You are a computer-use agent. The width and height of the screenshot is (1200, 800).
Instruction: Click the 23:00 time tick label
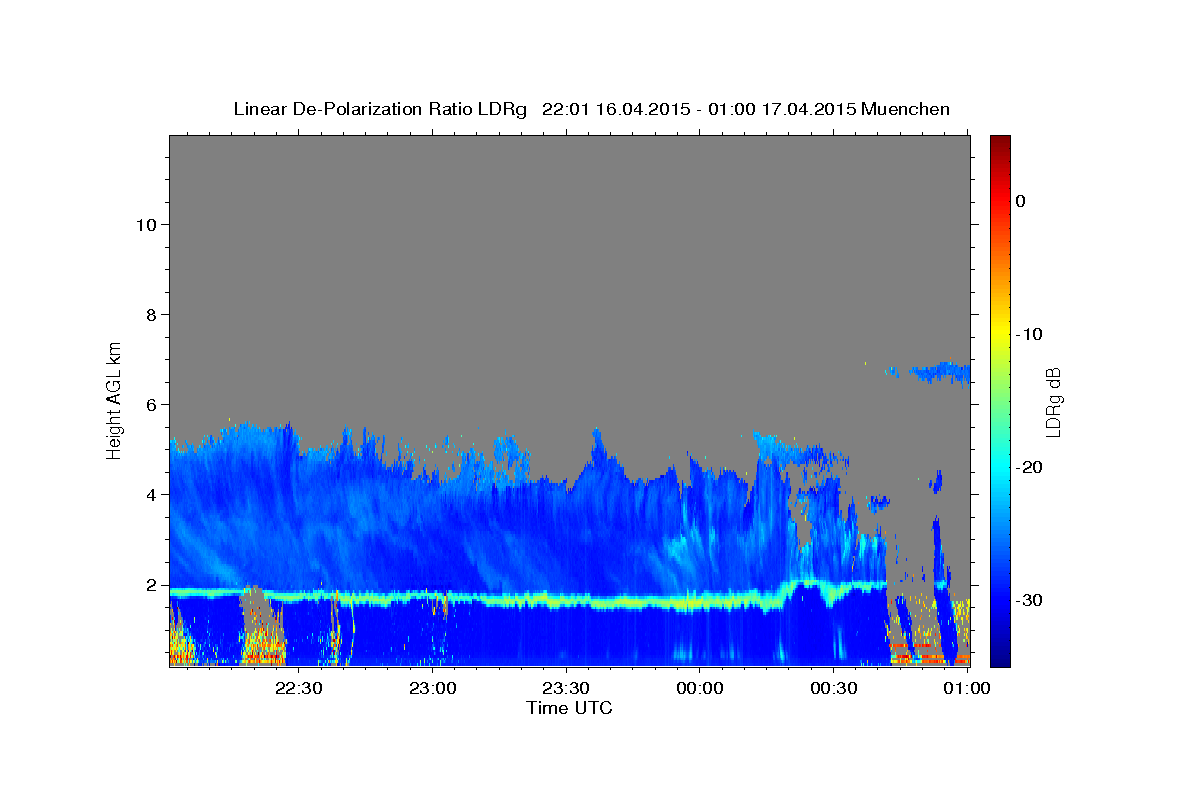pos(432,688)
